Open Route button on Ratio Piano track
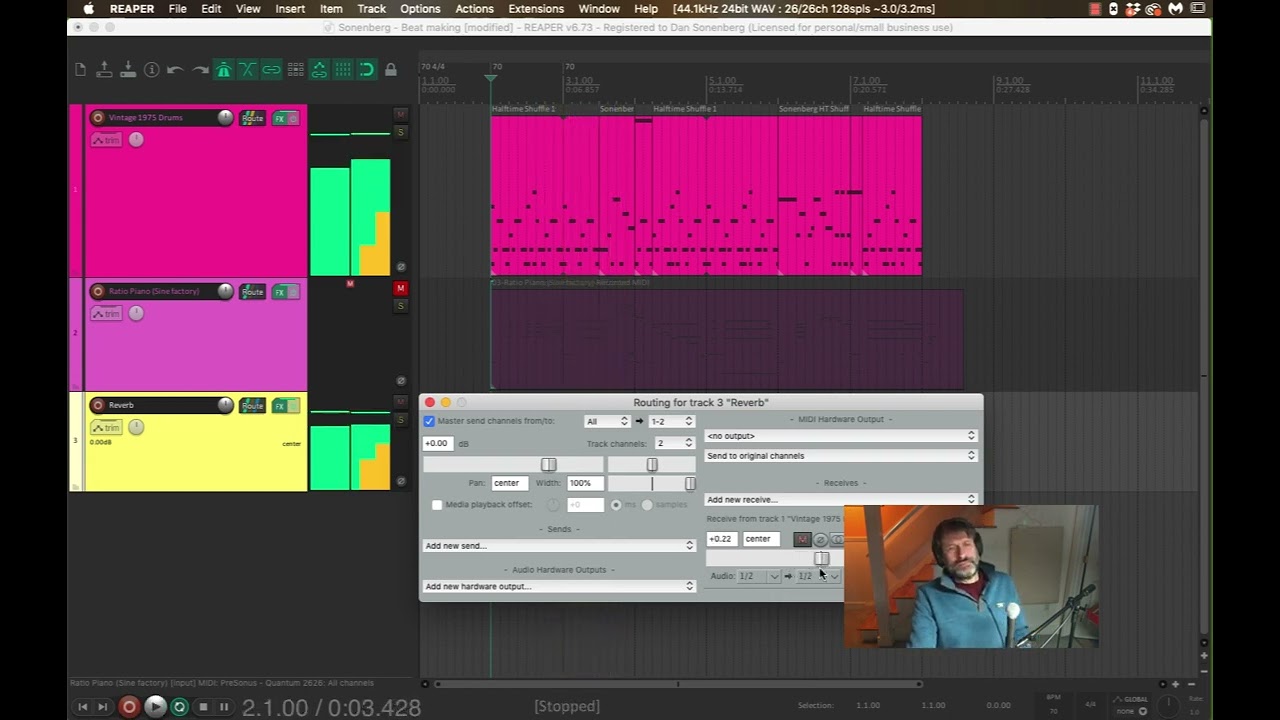This screenshot has height=720, width=1280. 252,292
